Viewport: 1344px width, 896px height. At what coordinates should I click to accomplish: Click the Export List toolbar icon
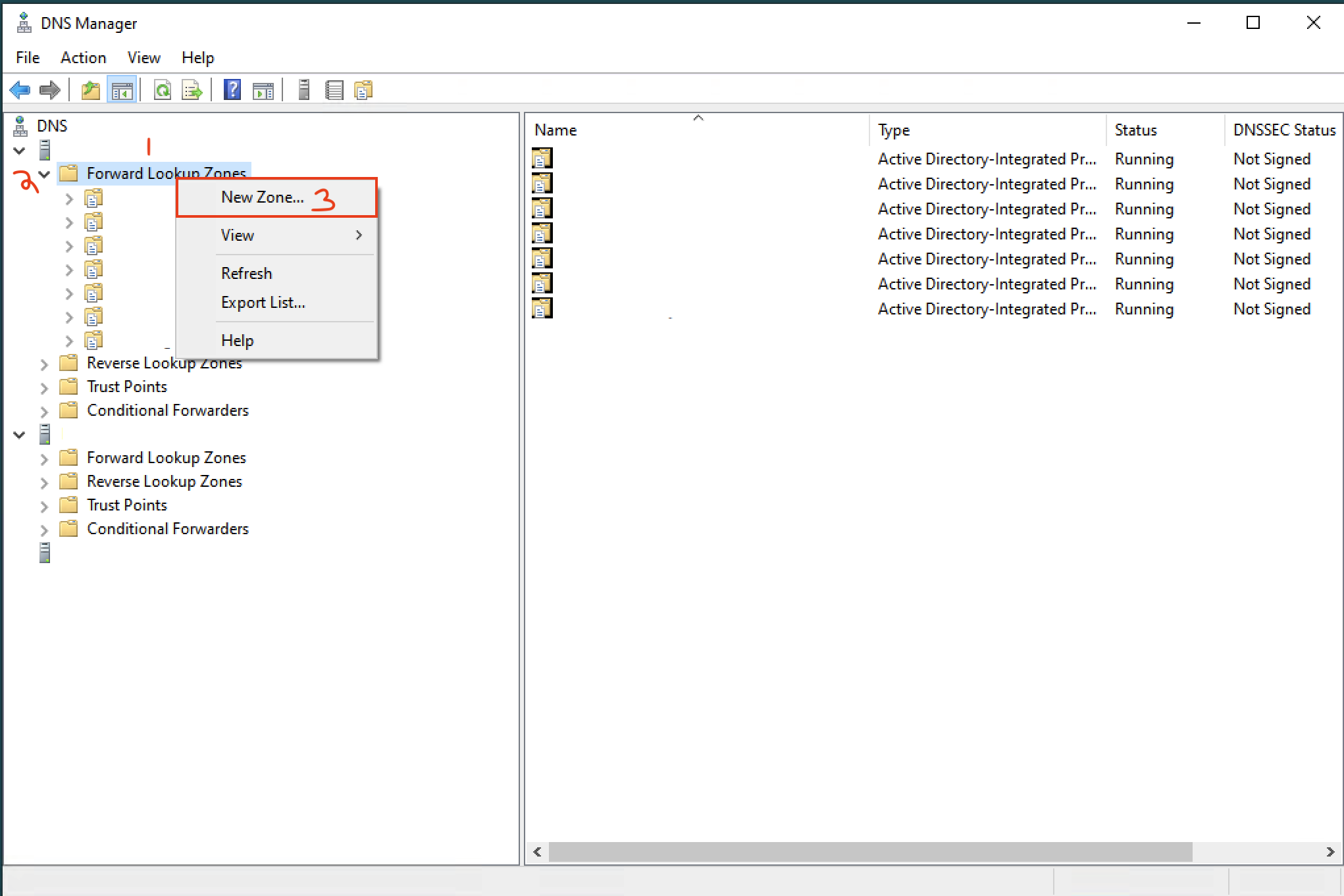click(192, 89)
